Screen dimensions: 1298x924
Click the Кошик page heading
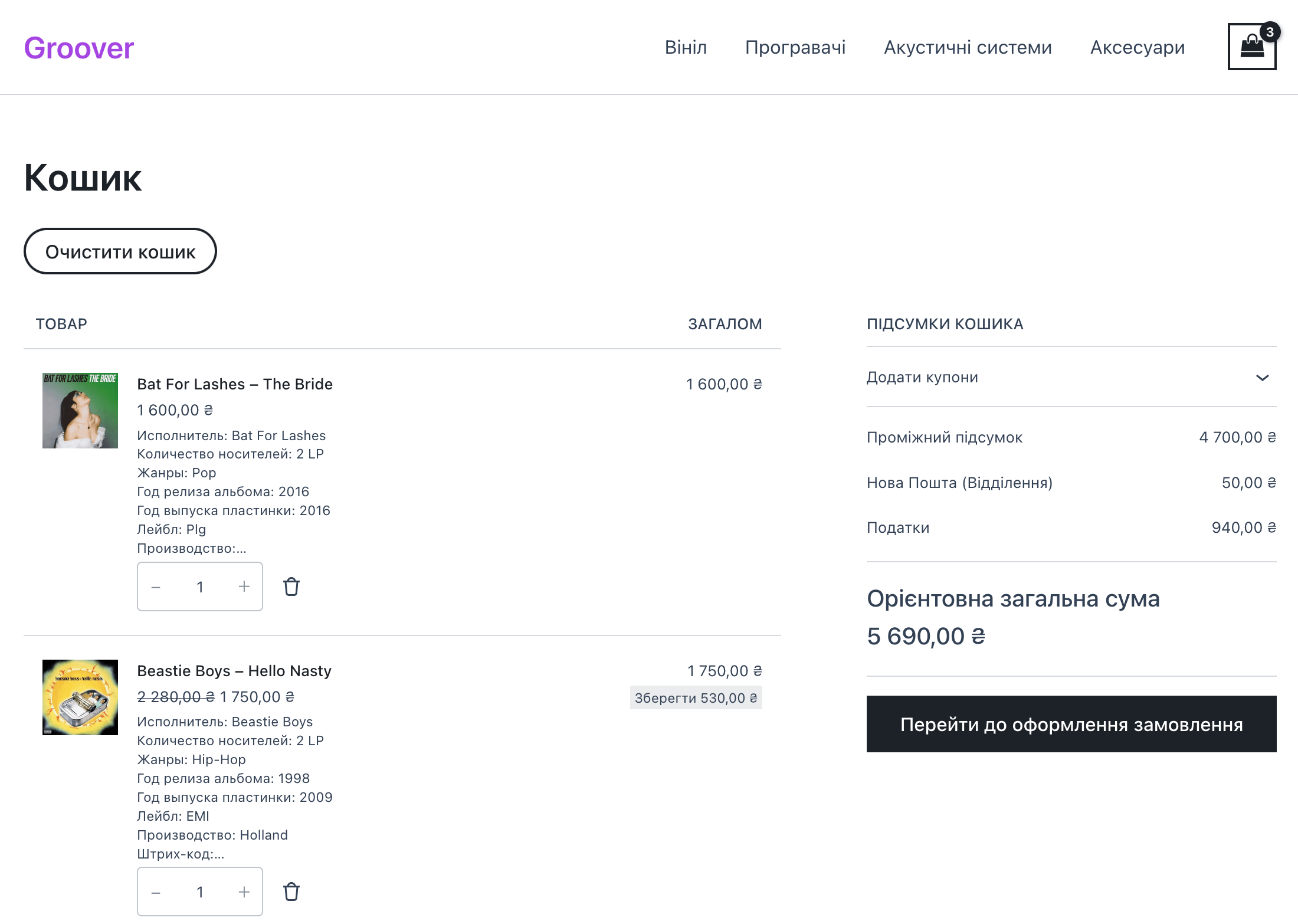(x=83, y=178)
